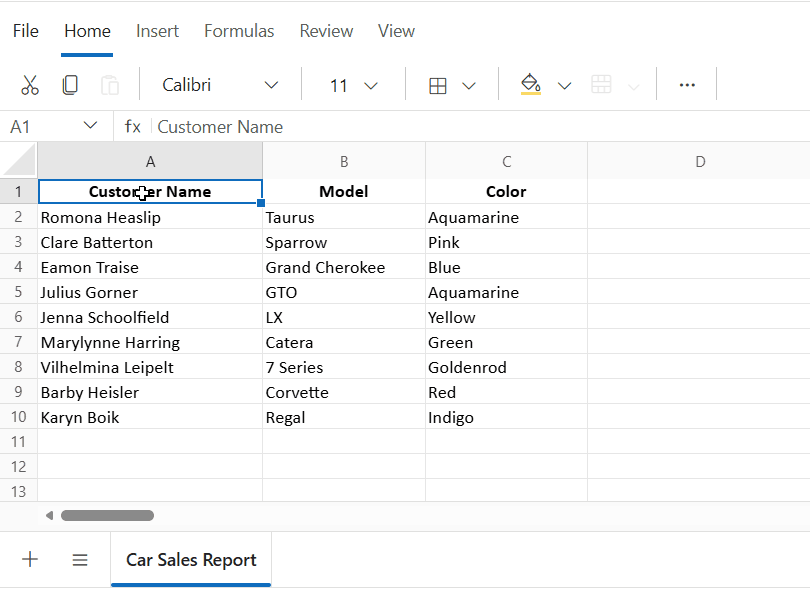Open the Calibri font name dropdown
810x592 pixels.
tap(271, 85)
